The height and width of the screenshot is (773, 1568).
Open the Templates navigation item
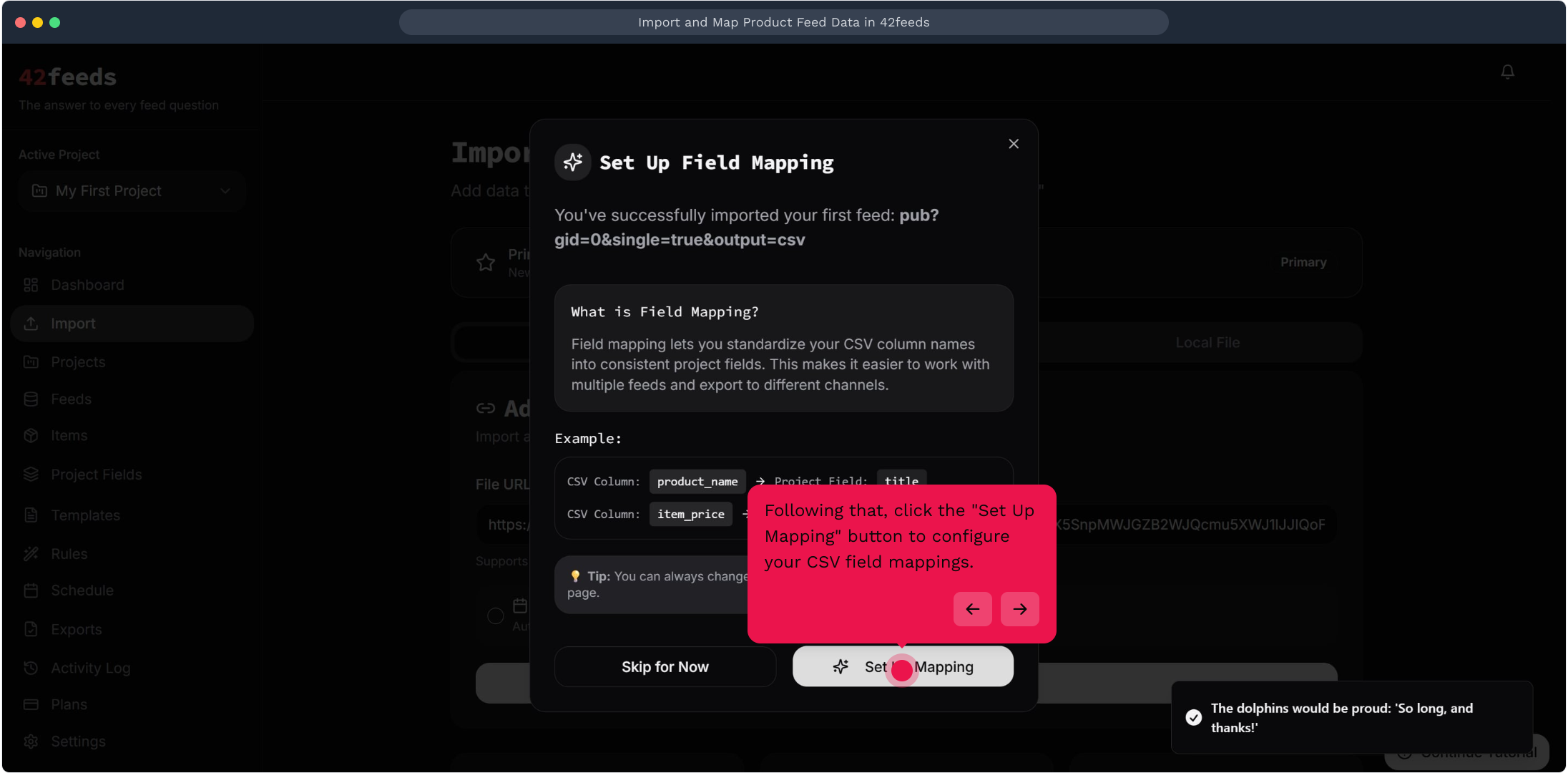[85, 515]
